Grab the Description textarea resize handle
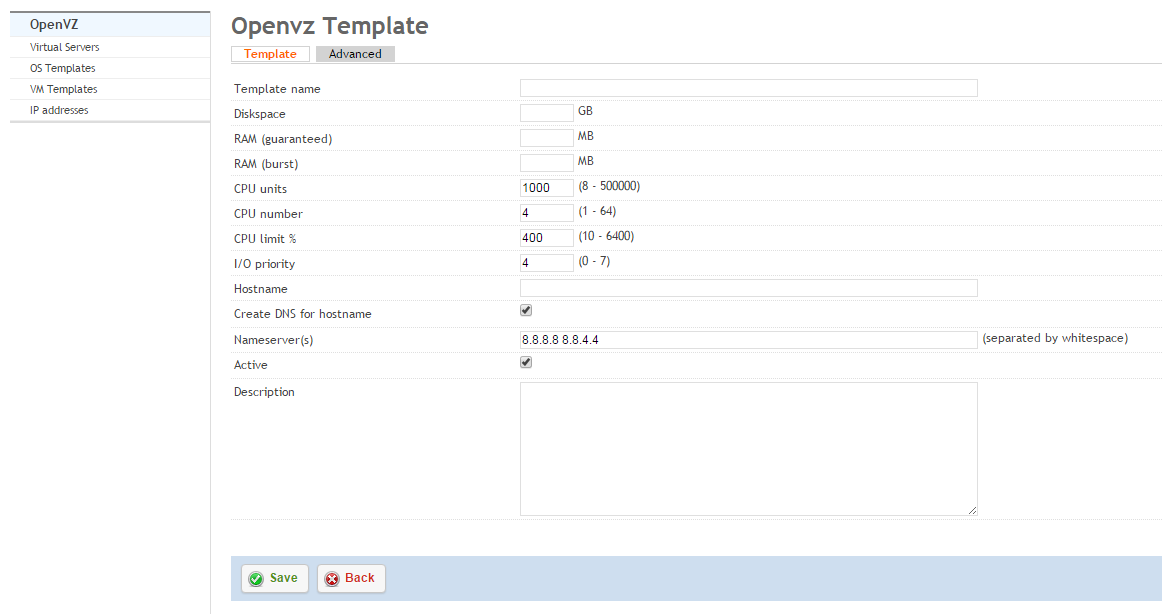The image size is (1162, 614). pos(972,510)
